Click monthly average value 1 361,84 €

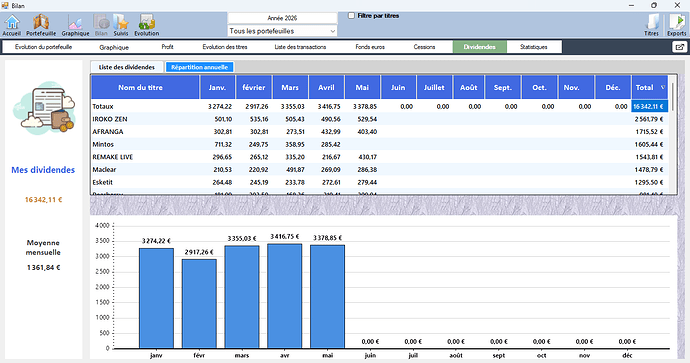43,268
